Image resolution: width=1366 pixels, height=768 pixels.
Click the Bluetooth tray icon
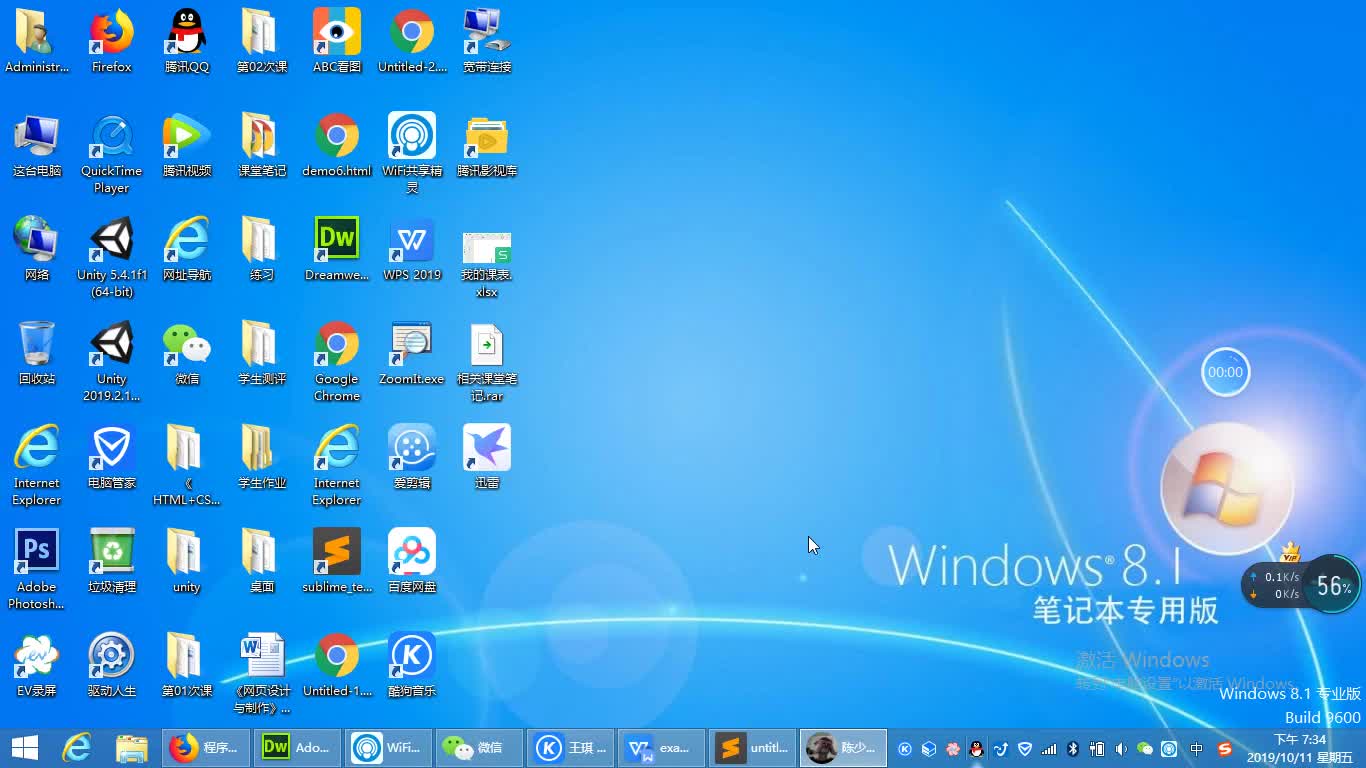1073,748
